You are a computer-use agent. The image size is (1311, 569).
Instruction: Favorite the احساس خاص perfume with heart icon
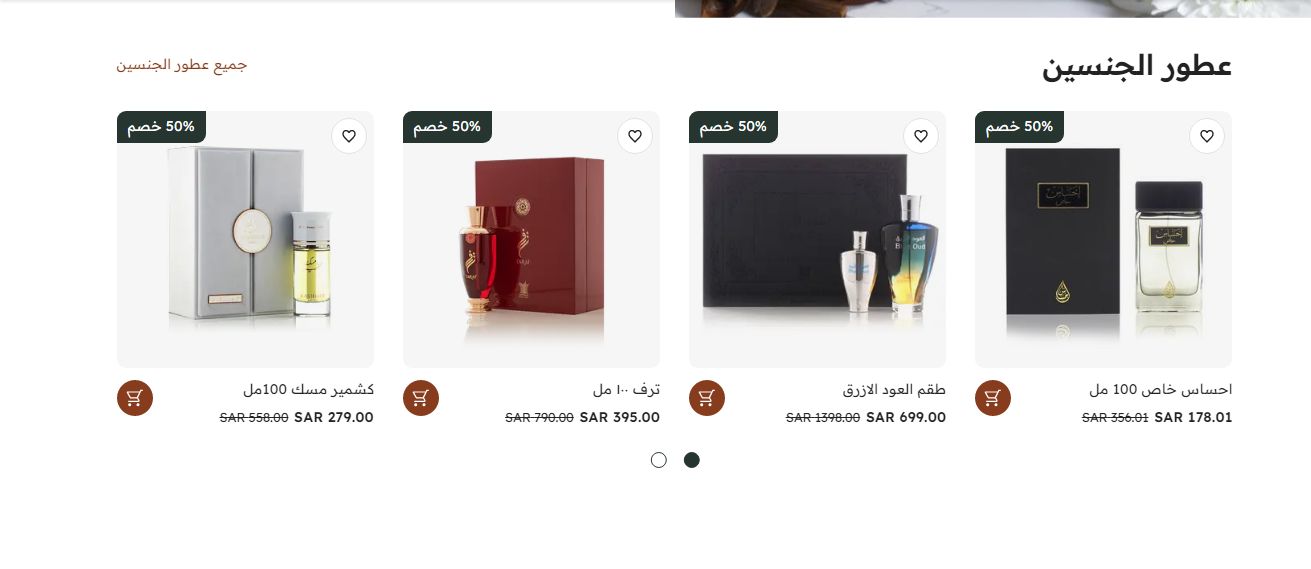(x=1206, y=136)
